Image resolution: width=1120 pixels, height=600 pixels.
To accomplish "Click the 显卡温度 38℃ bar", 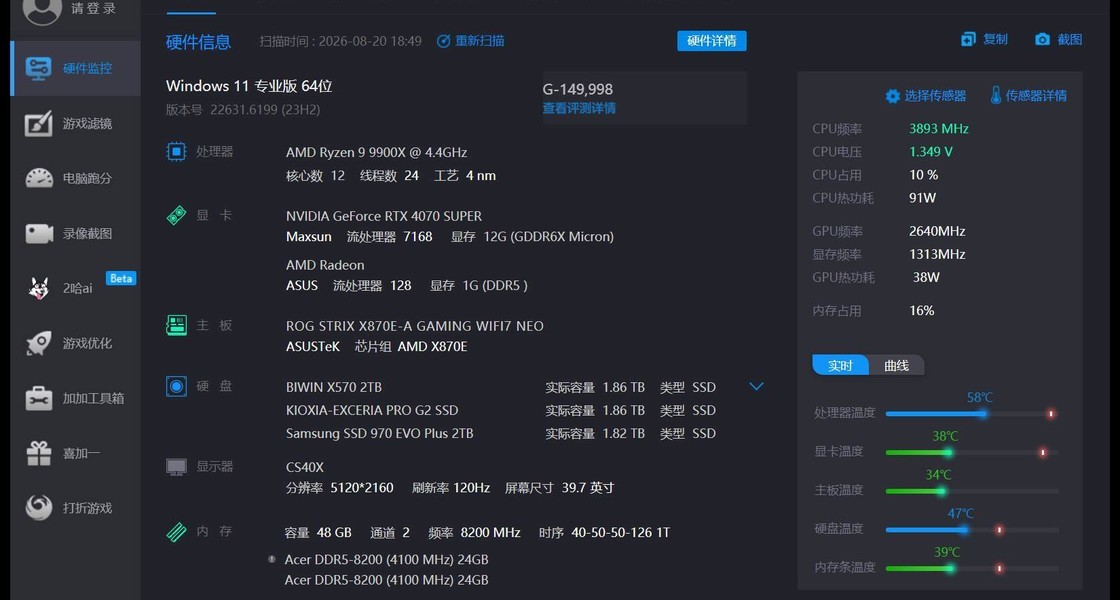I will (971, 452).
